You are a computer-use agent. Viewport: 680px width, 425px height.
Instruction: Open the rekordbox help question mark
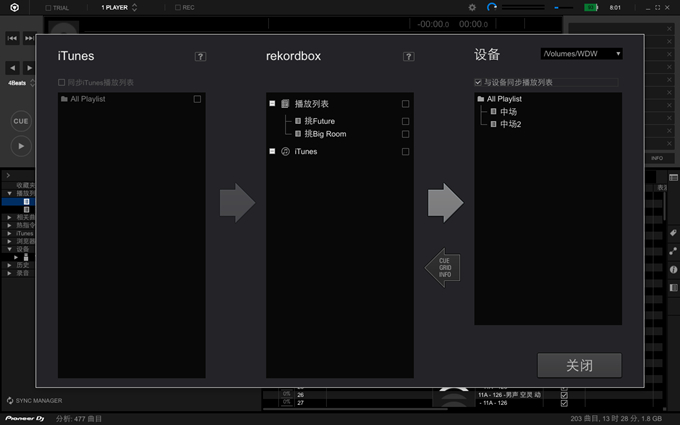point(408,57)
